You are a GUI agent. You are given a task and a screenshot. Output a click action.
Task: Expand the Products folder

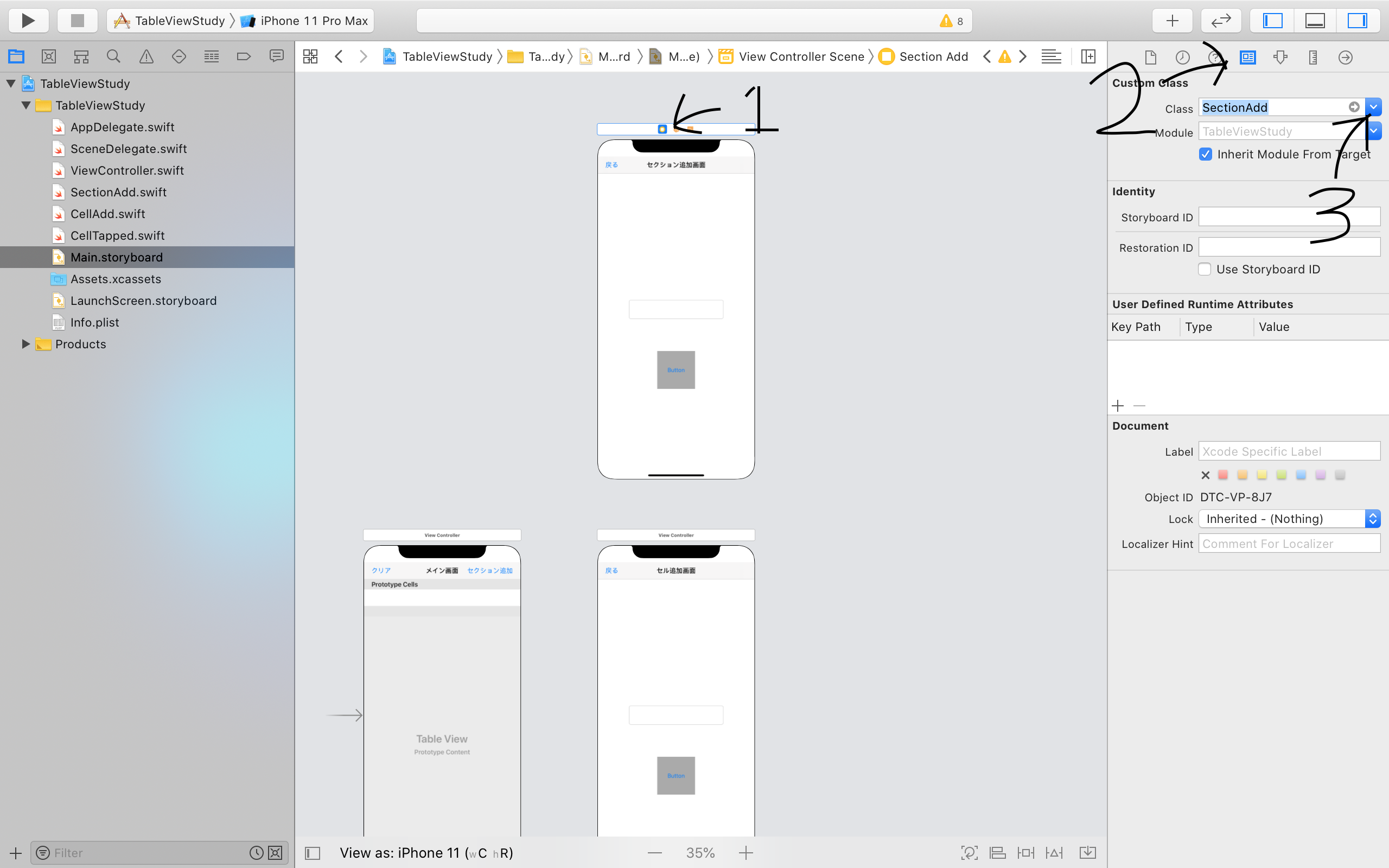(x=26, y=344)
